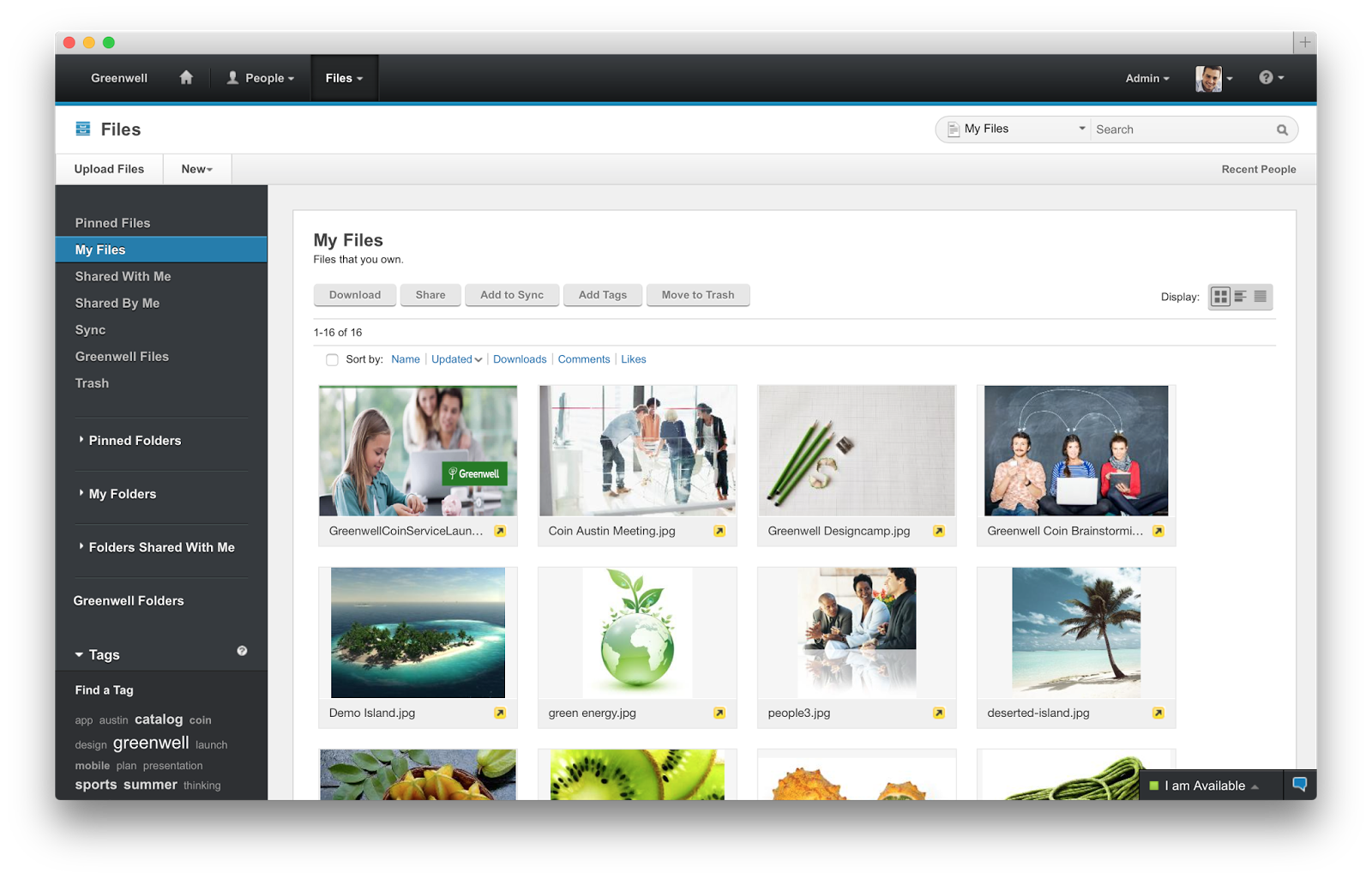
Task: Pin the Coin Austin Meeting.jpg file
Action: 719,532
